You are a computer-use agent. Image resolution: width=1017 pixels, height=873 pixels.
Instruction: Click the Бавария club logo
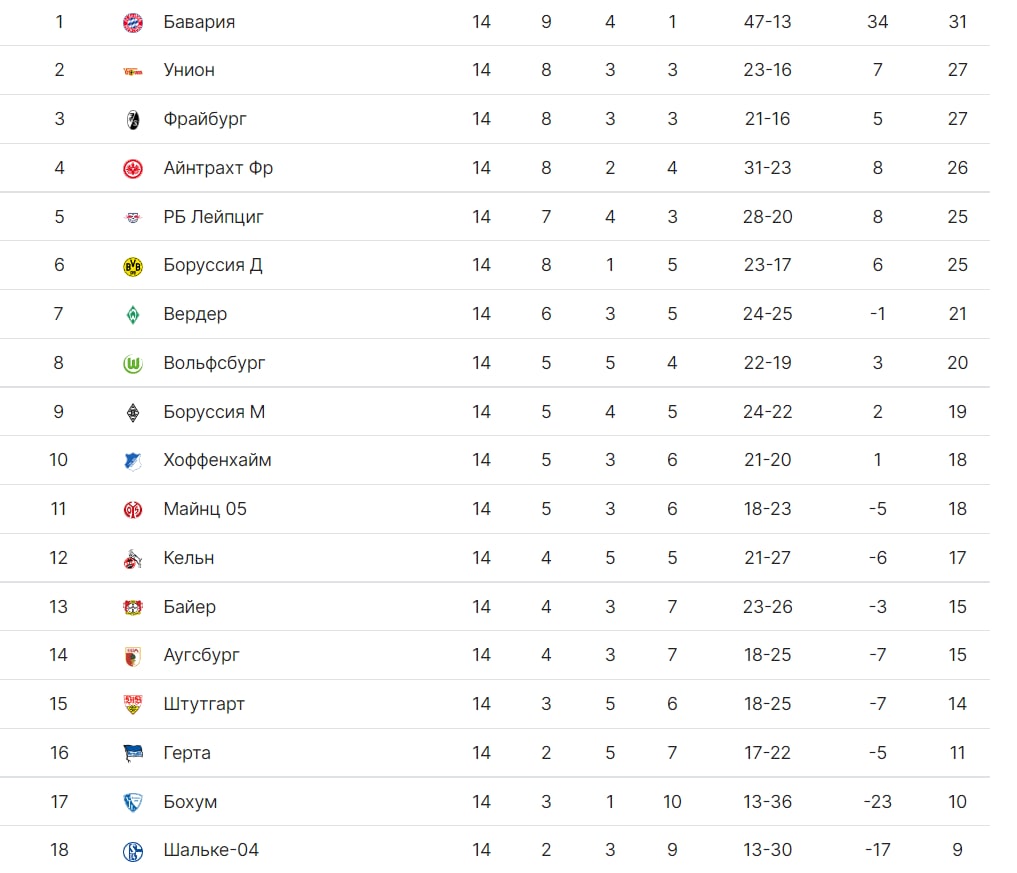(x=133, y=23)
